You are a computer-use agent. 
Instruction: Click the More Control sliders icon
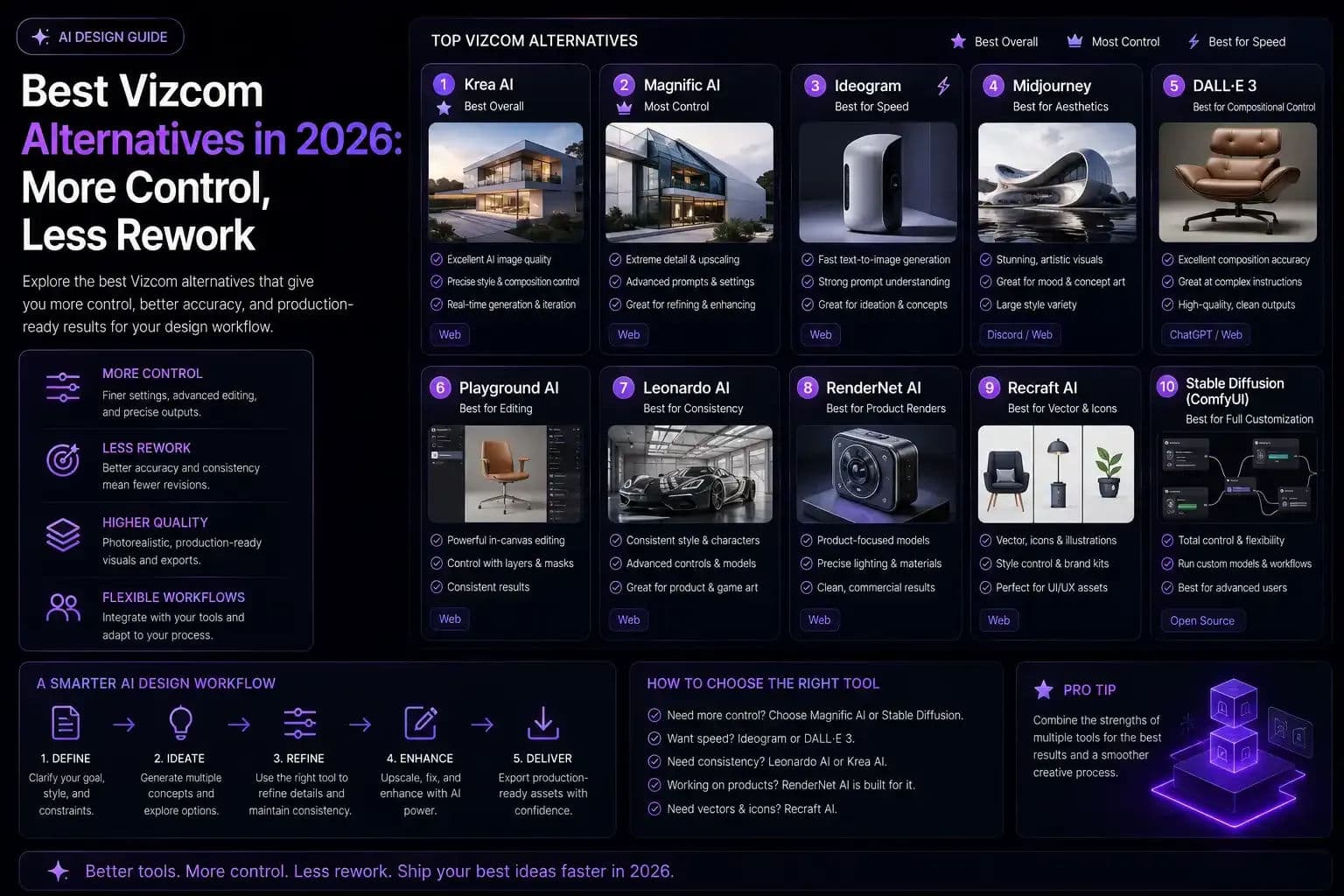tap(63, 387)
